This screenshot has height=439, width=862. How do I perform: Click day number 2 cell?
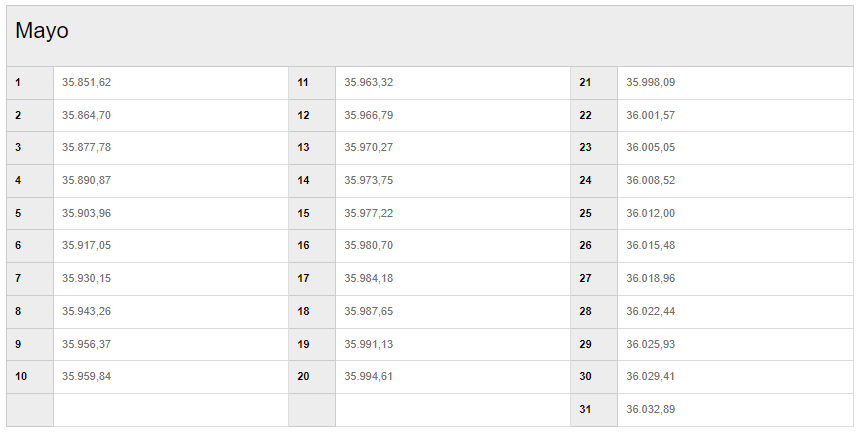pyautogui.click(x=30, y=115)
